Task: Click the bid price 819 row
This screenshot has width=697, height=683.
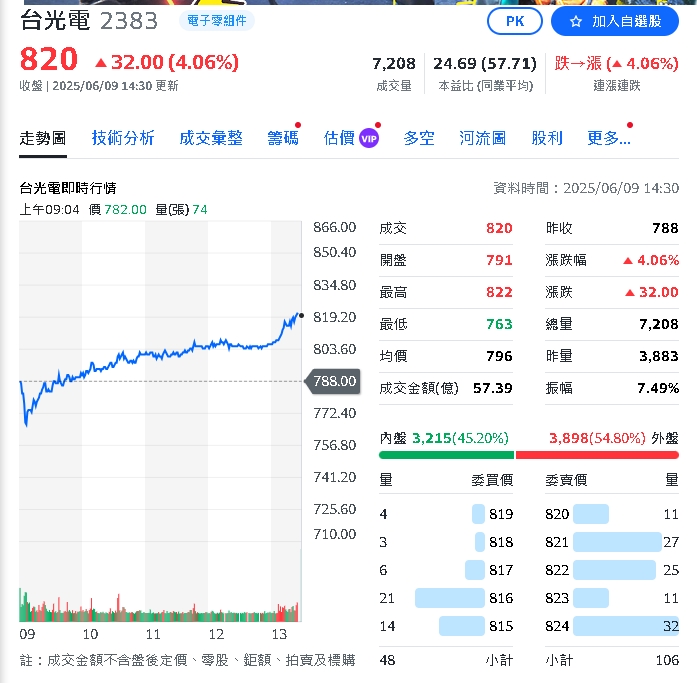Action: tap(446, 514)
